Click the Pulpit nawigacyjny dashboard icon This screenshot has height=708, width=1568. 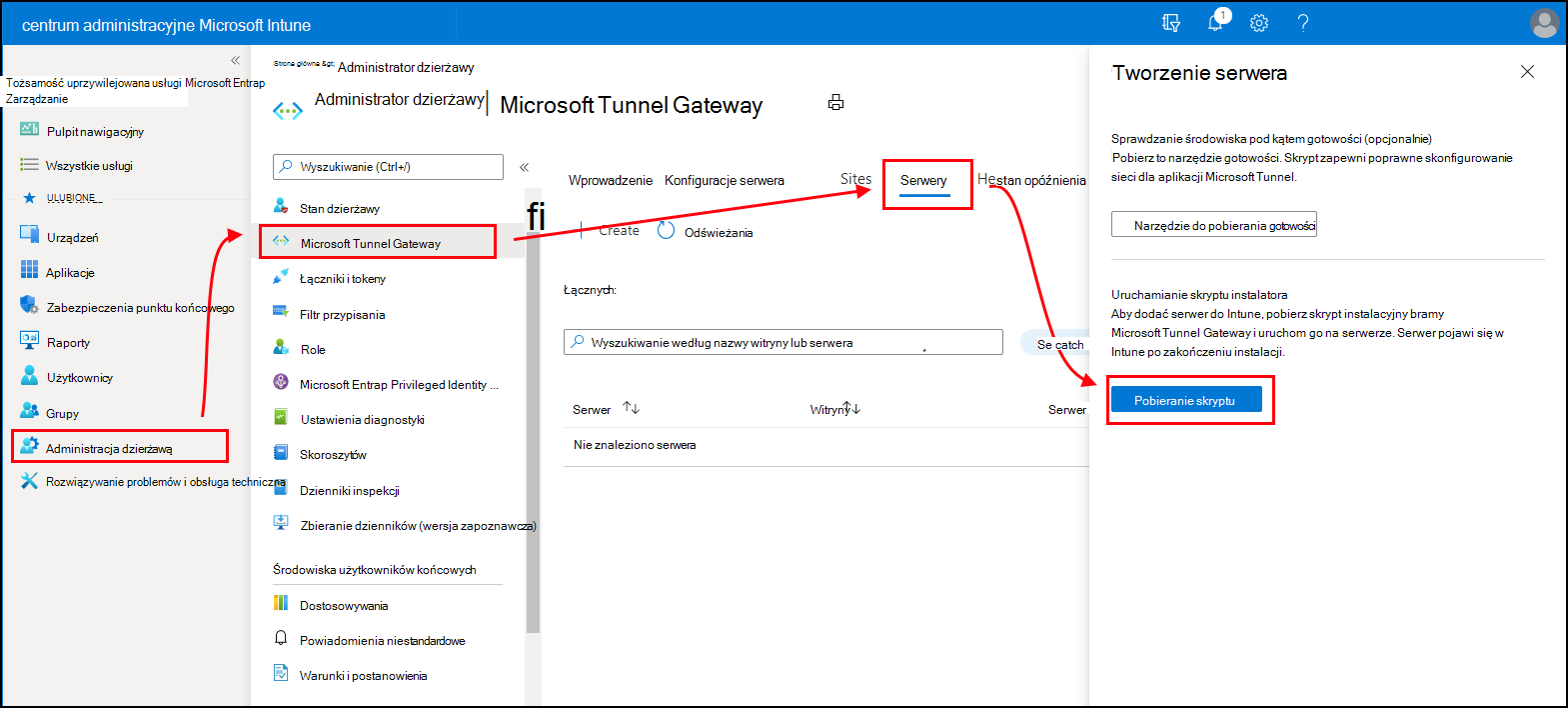[29, 130]
